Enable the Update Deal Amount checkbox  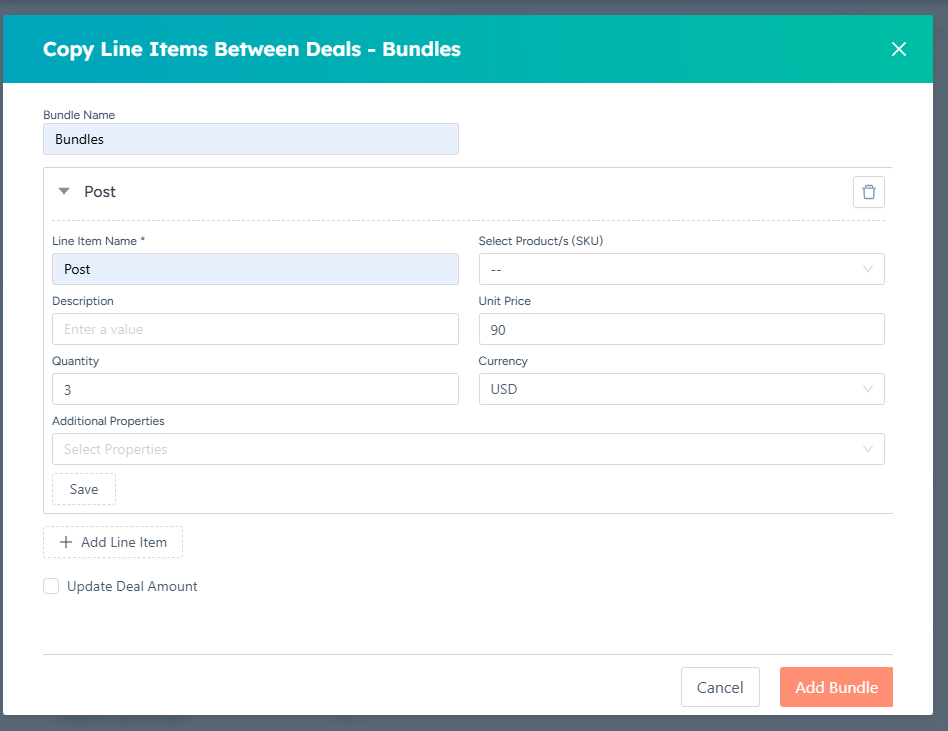click(51, 586)
